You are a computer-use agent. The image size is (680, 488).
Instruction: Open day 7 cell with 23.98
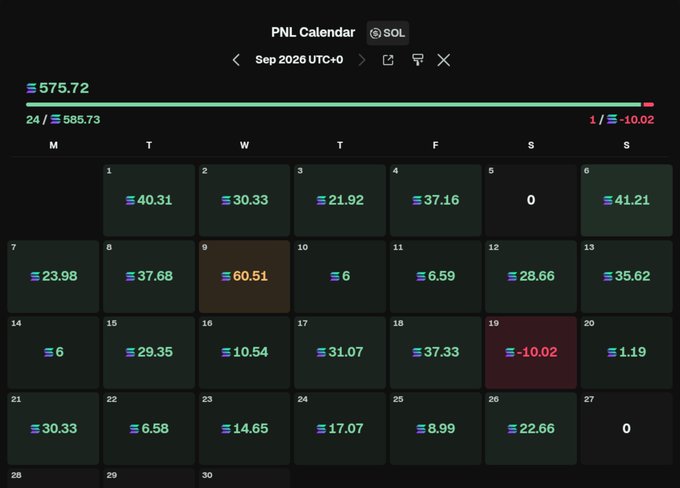(53, 276)
